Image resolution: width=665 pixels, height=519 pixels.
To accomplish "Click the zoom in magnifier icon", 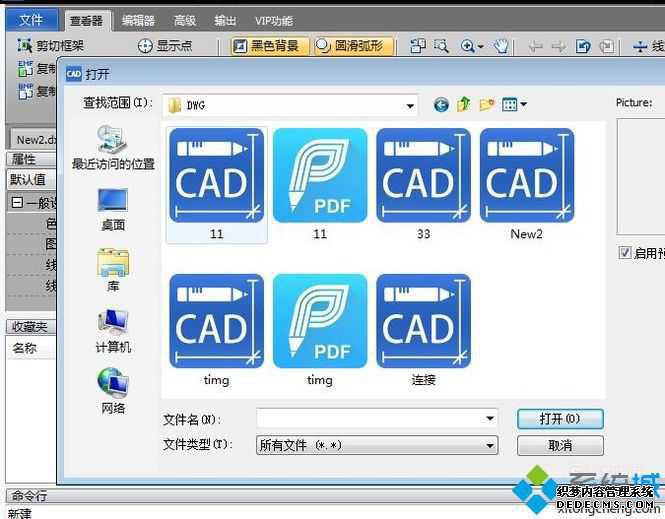I will click(467, 46).
